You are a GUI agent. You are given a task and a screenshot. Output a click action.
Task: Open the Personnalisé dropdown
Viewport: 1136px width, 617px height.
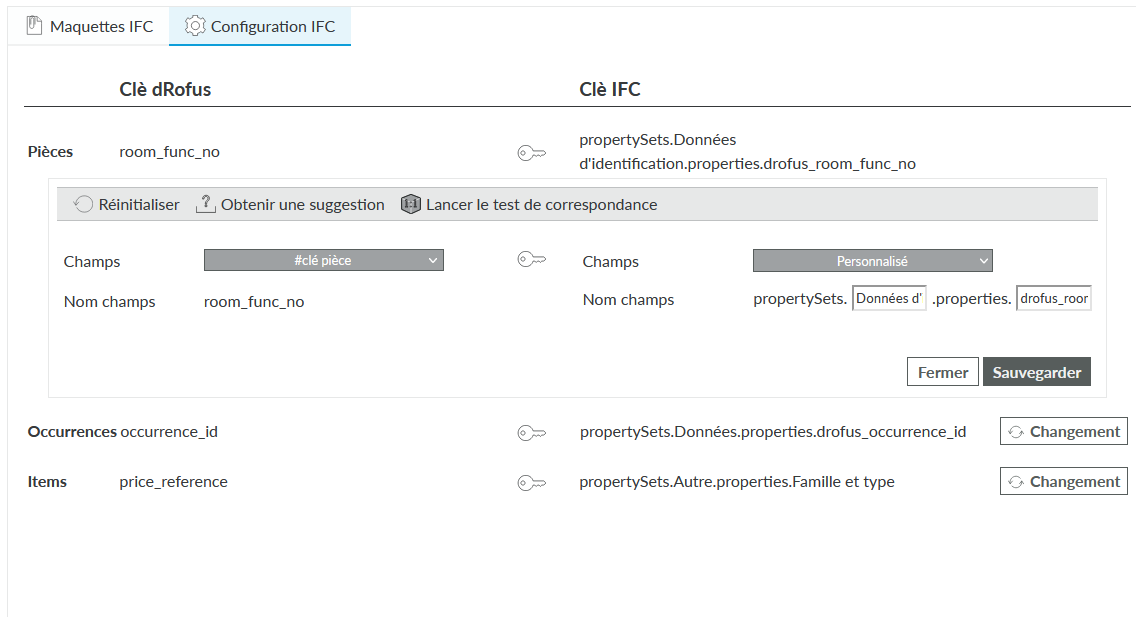(x=872, y=261)
